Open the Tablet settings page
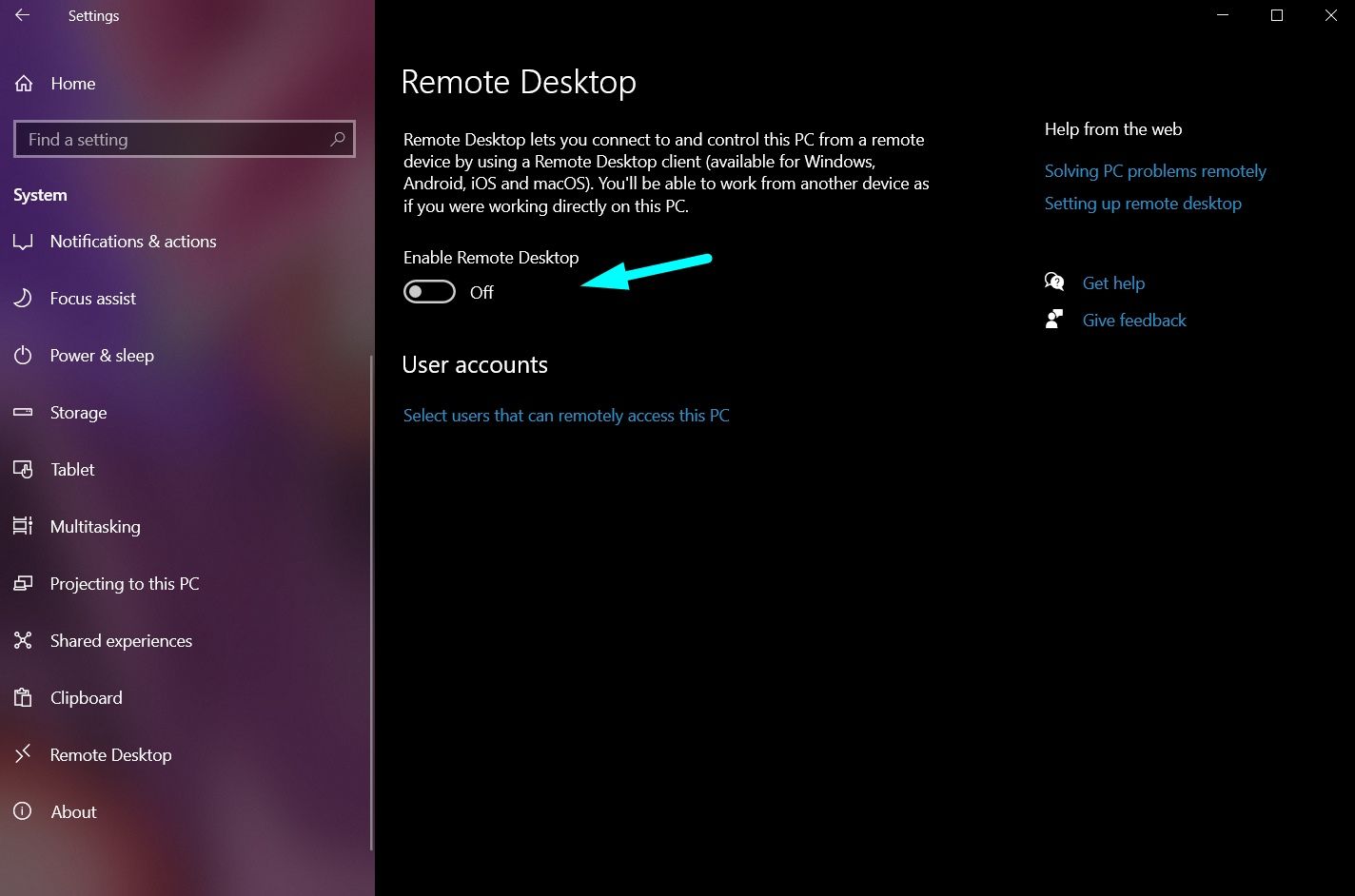The width and height of the screenshot is (1355, 896). (72, 470)
